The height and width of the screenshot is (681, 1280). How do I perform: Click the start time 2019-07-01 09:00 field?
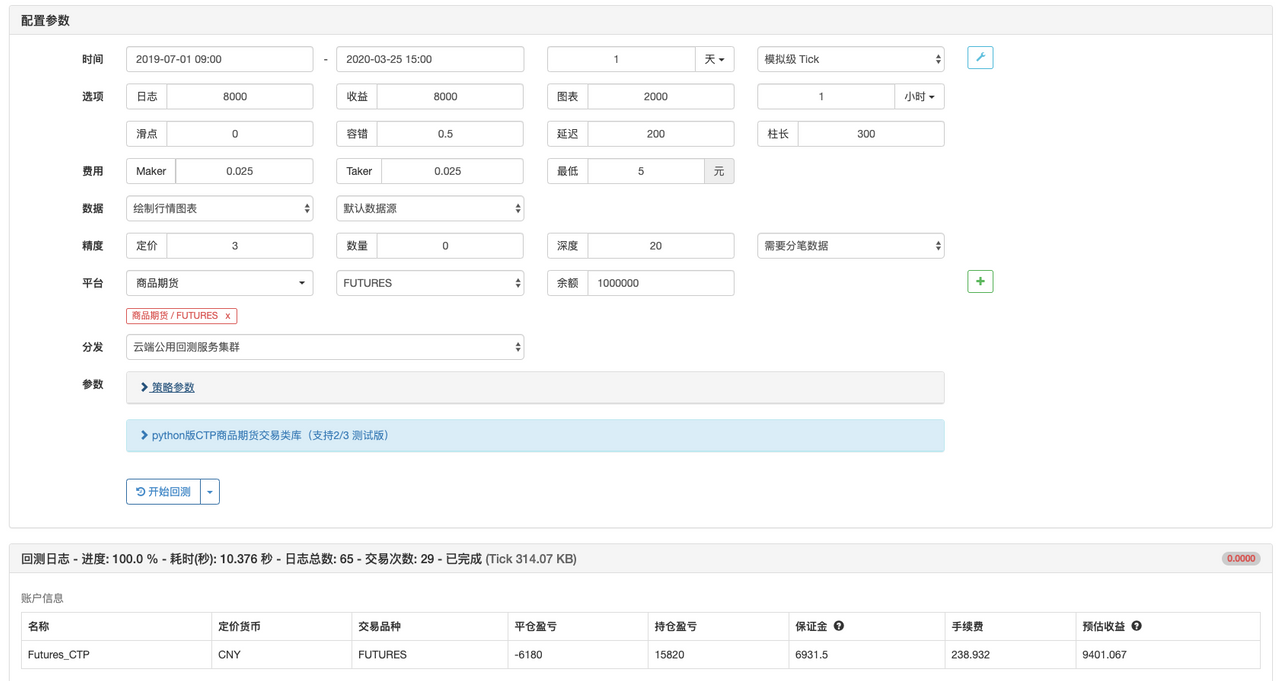(x=220, y=59)
